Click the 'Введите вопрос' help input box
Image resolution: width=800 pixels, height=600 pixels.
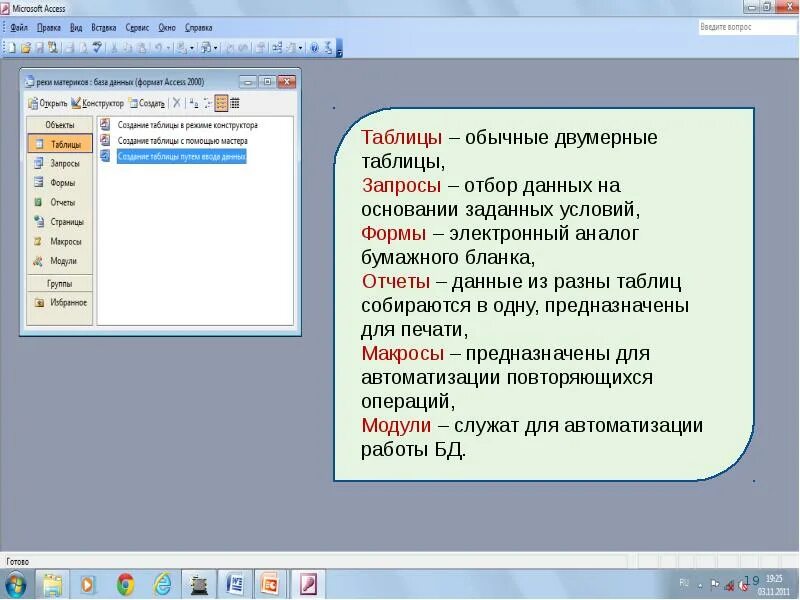(747, 27)
